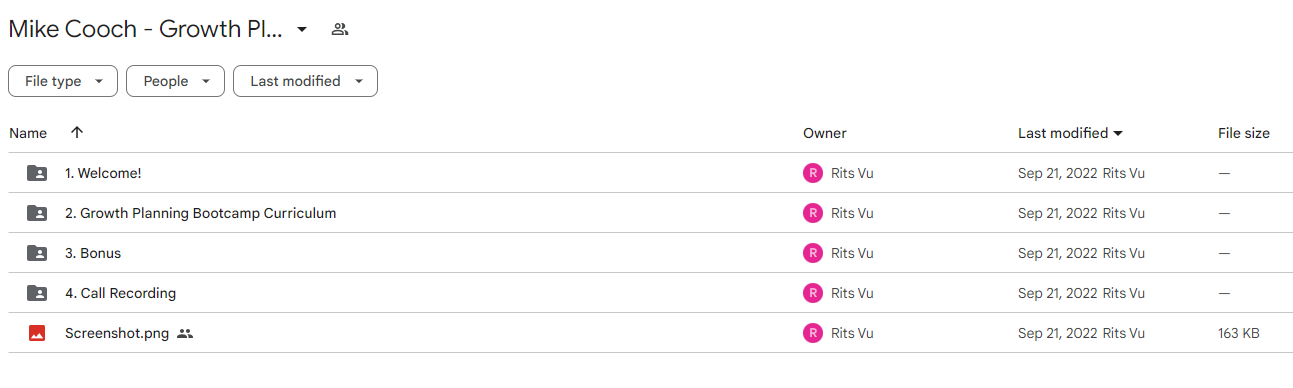
Task: Toggle sort direction with the Name arrow
Action: [x=77, y=133]
